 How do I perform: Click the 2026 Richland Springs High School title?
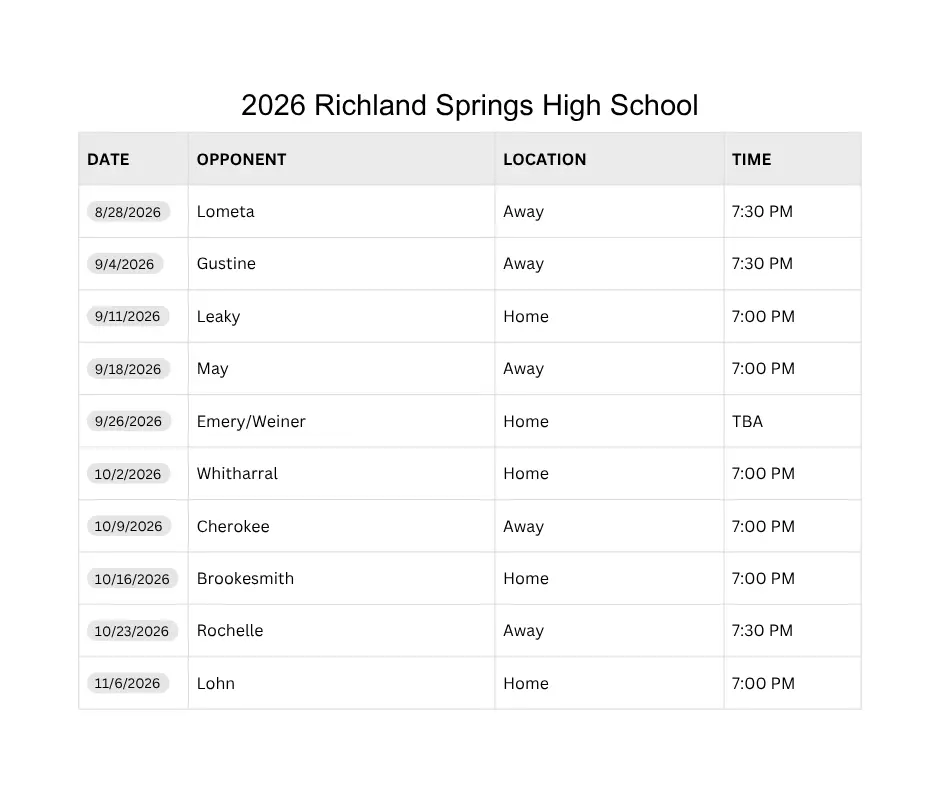click(x=469, y=105)
